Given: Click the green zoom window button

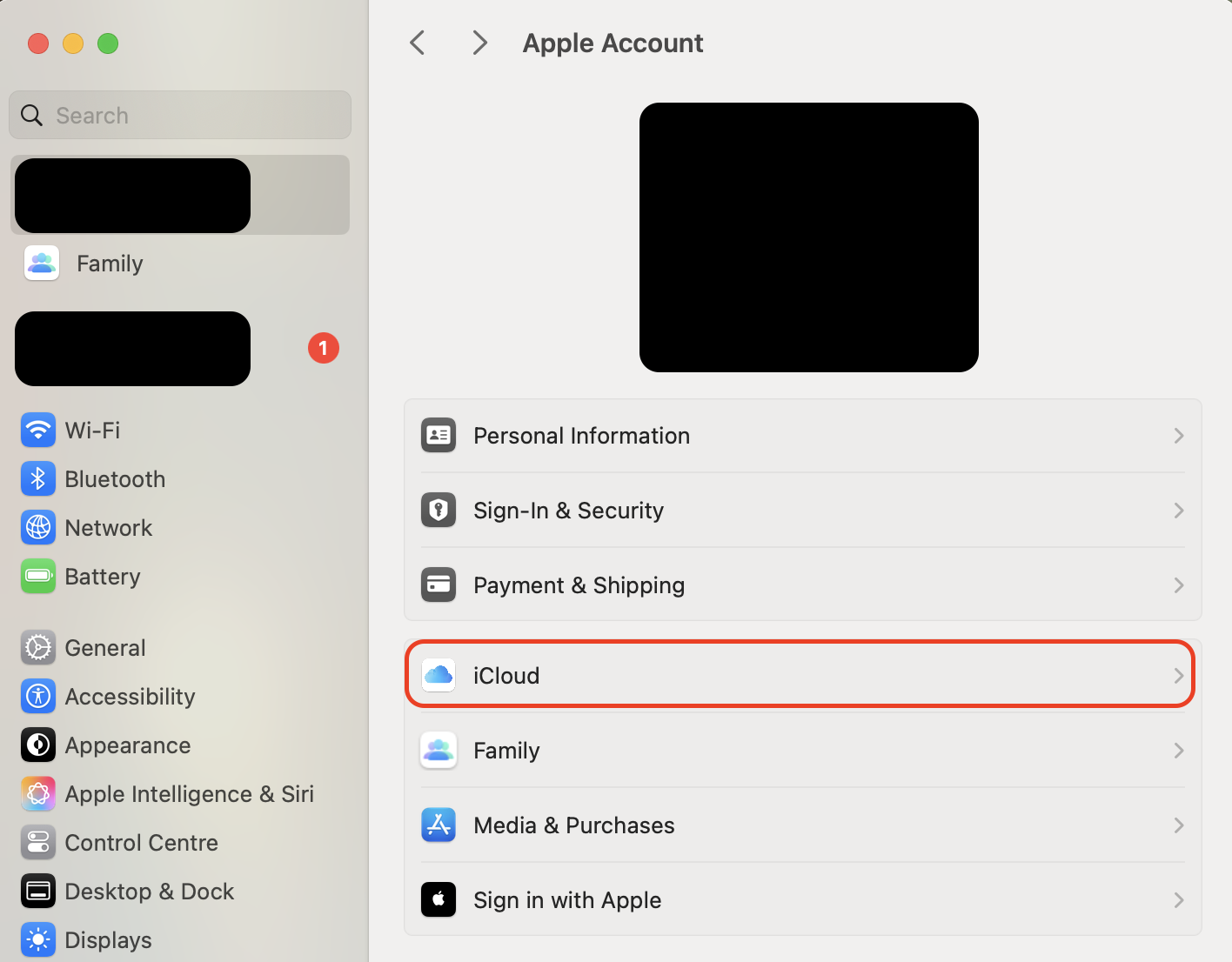Looking at the screenshot, I should [108, 43].
